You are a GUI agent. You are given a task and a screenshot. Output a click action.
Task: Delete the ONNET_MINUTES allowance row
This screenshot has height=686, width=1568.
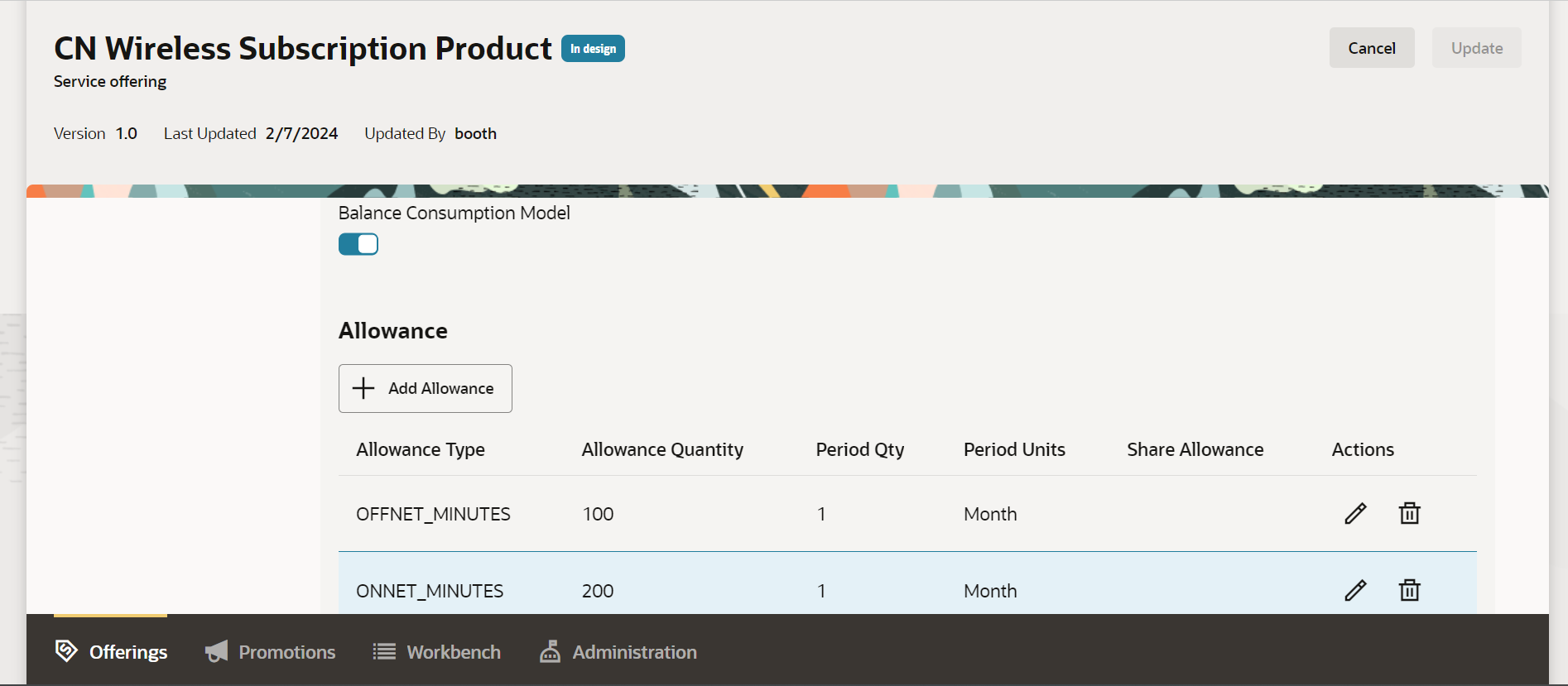point(1409,590)
